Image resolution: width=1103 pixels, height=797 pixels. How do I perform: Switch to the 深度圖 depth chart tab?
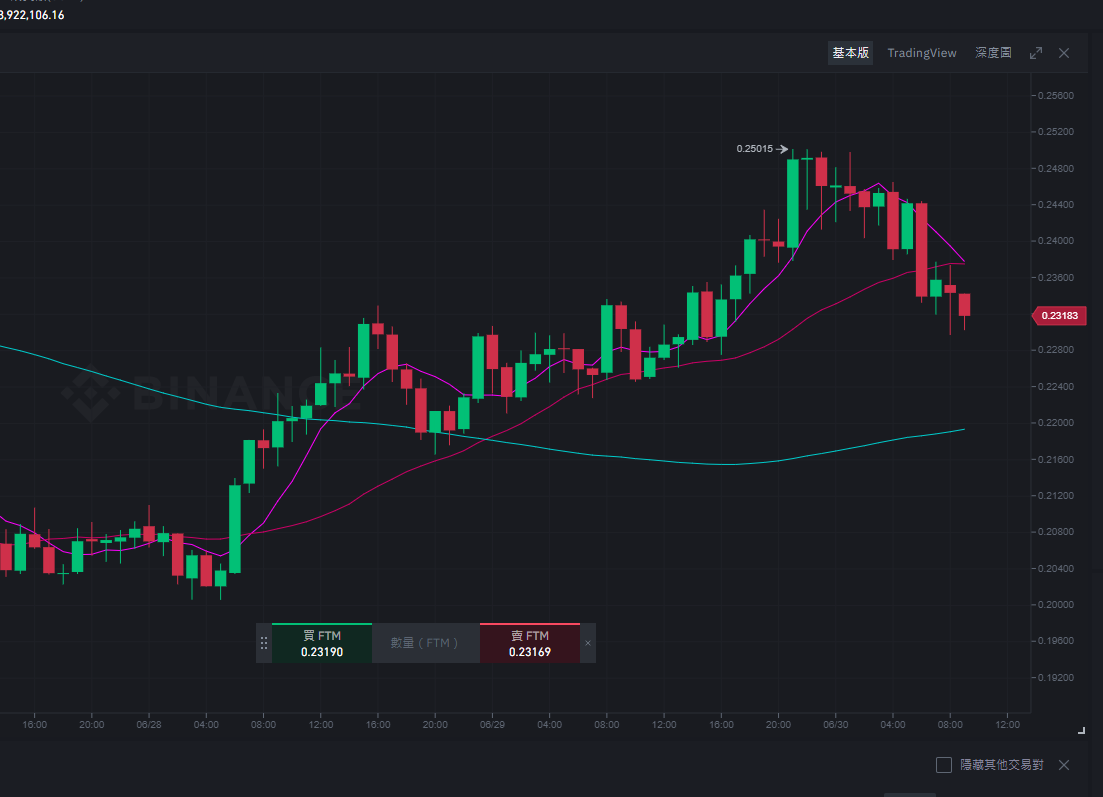tap(993, 53)
